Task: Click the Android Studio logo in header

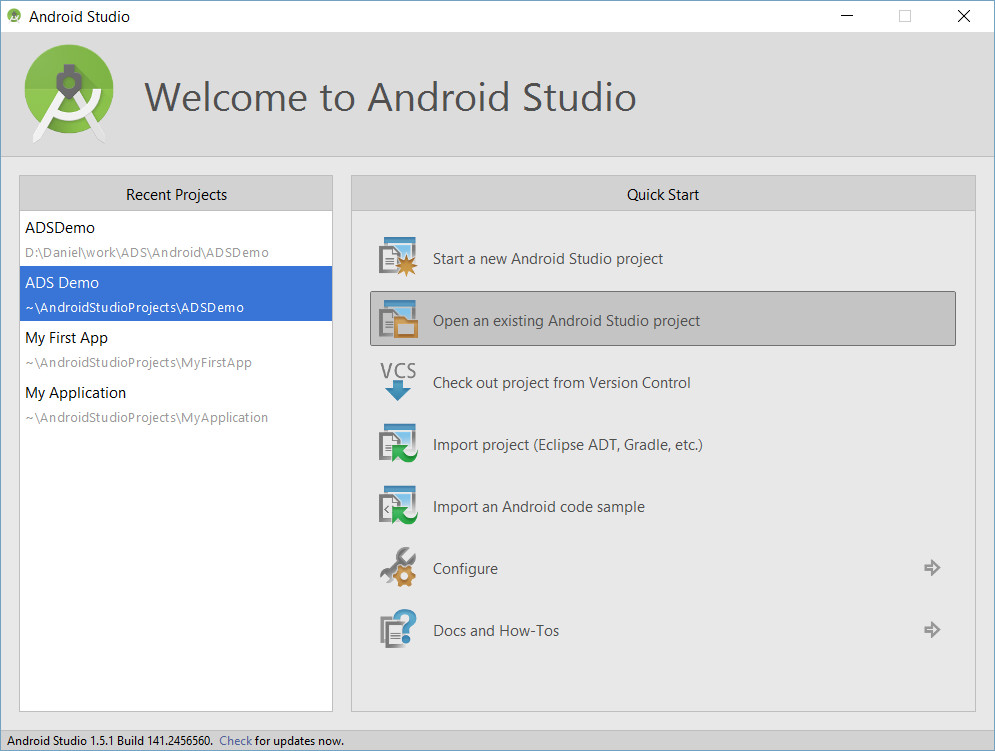Action: [x=69, y=93]
